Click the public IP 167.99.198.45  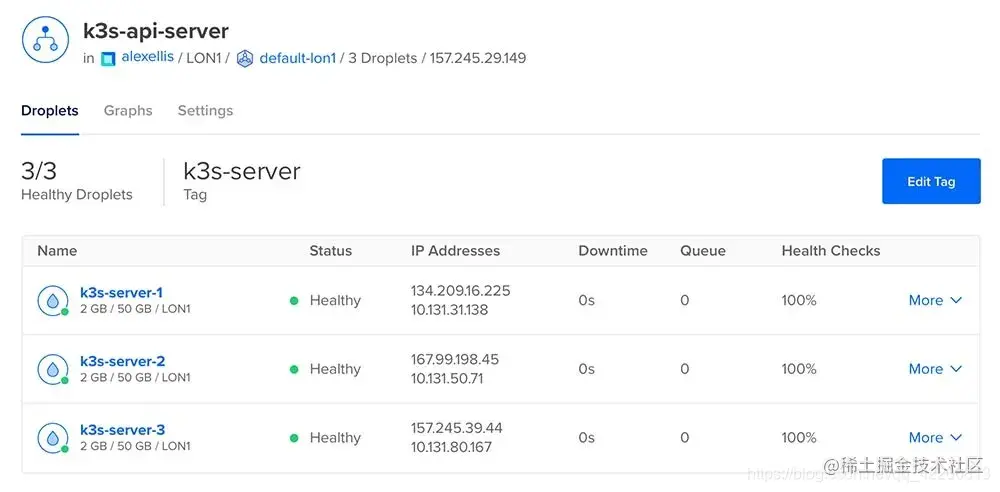point(455,359)
